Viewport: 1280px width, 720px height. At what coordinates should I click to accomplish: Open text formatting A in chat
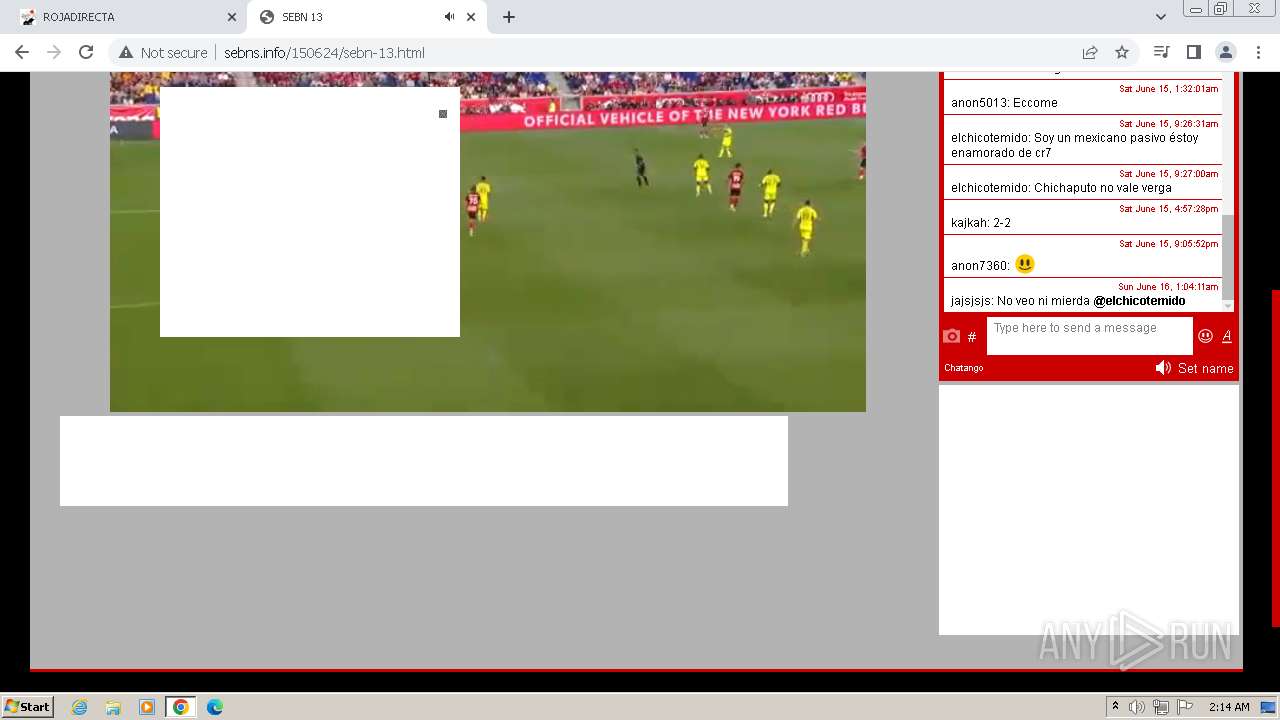[x=1227, y=336]
